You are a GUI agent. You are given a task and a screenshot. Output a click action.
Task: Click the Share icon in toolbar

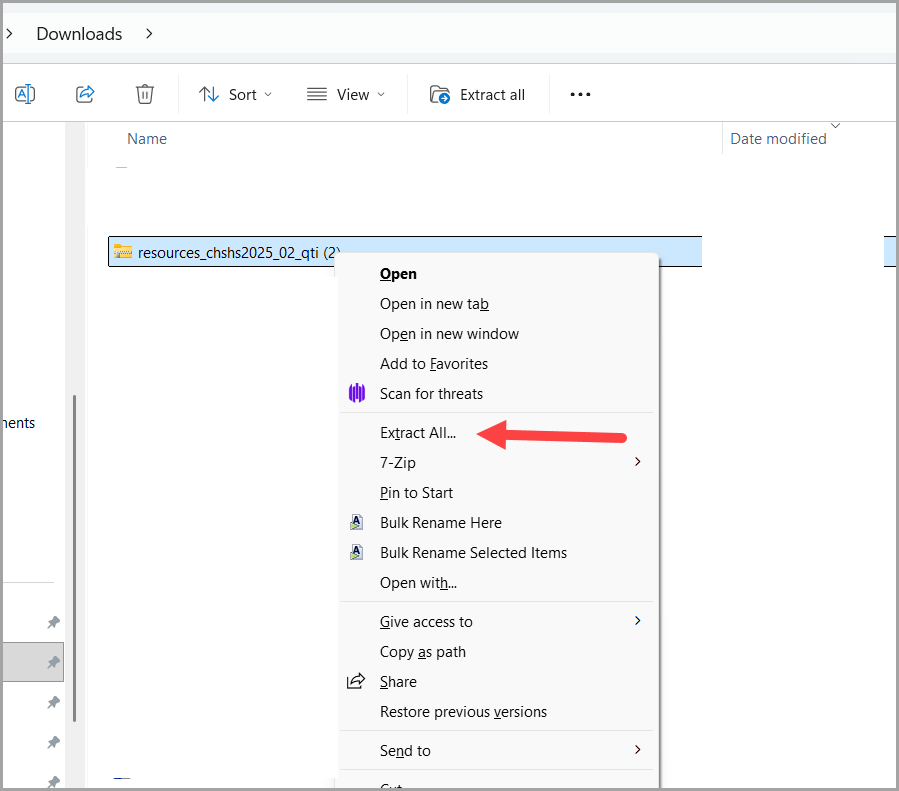point(85,94)
